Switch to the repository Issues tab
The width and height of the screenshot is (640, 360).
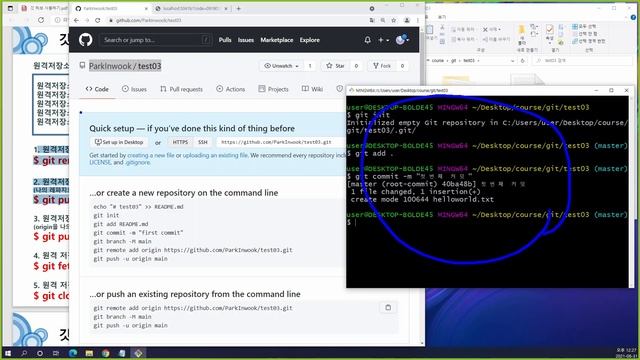(x=134, y=89)
